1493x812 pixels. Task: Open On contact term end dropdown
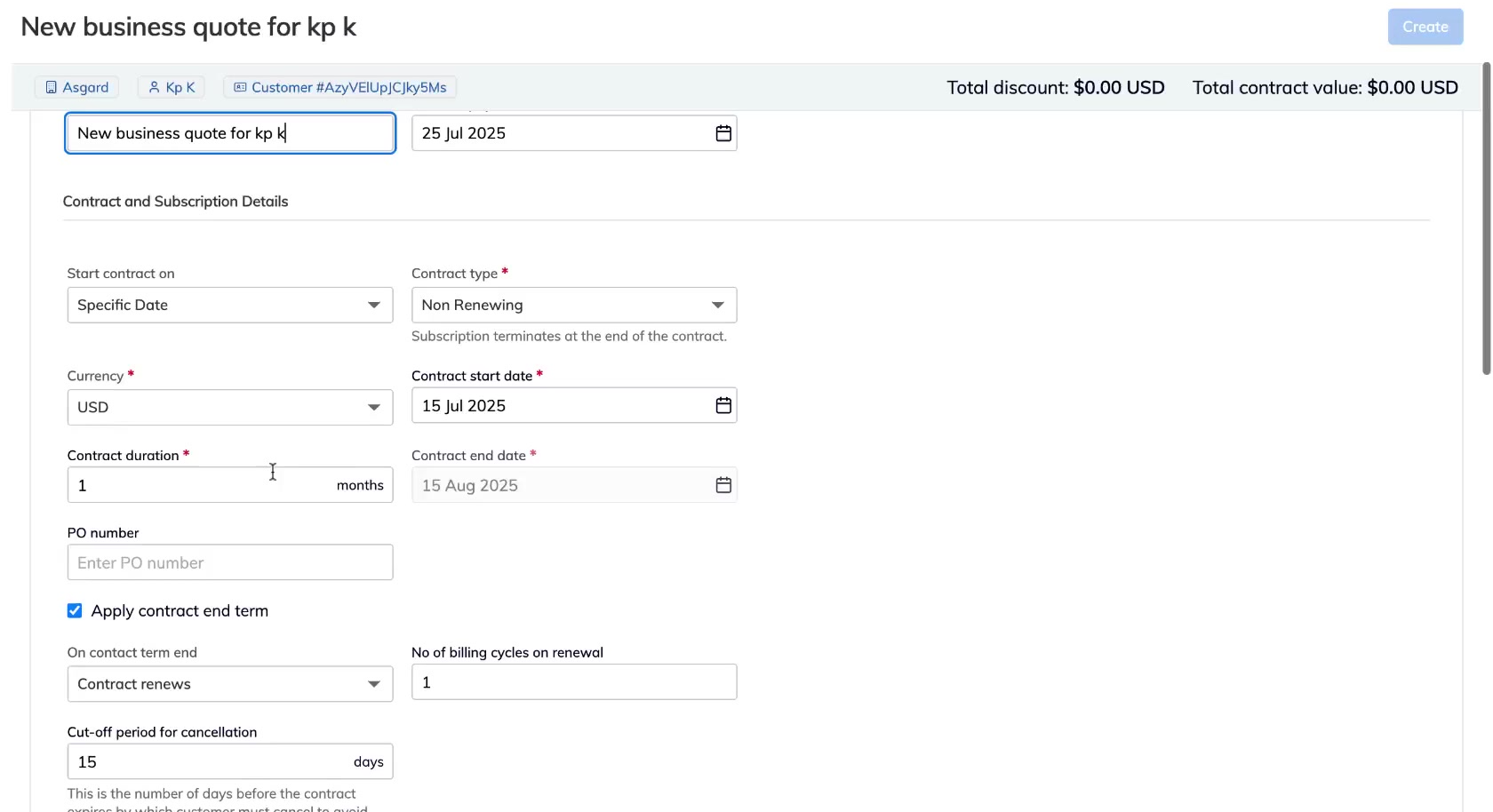[229, 684]
